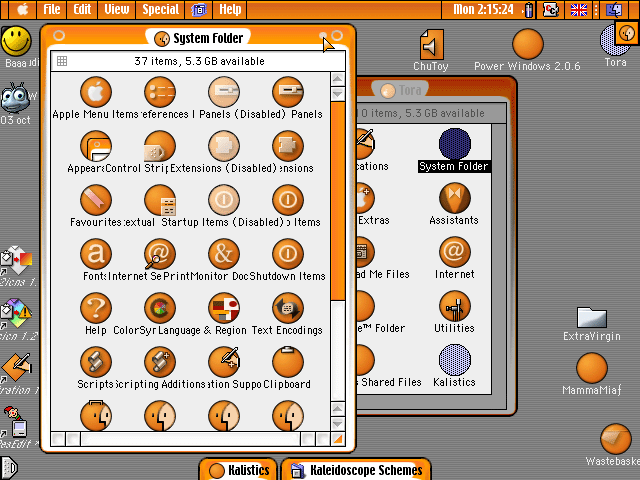Click the Tora window title tab
The image size is (640, 480).
399,90
